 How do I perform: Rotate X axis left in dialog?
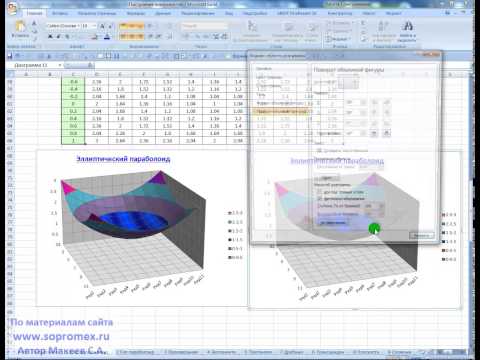coord(375,102)
